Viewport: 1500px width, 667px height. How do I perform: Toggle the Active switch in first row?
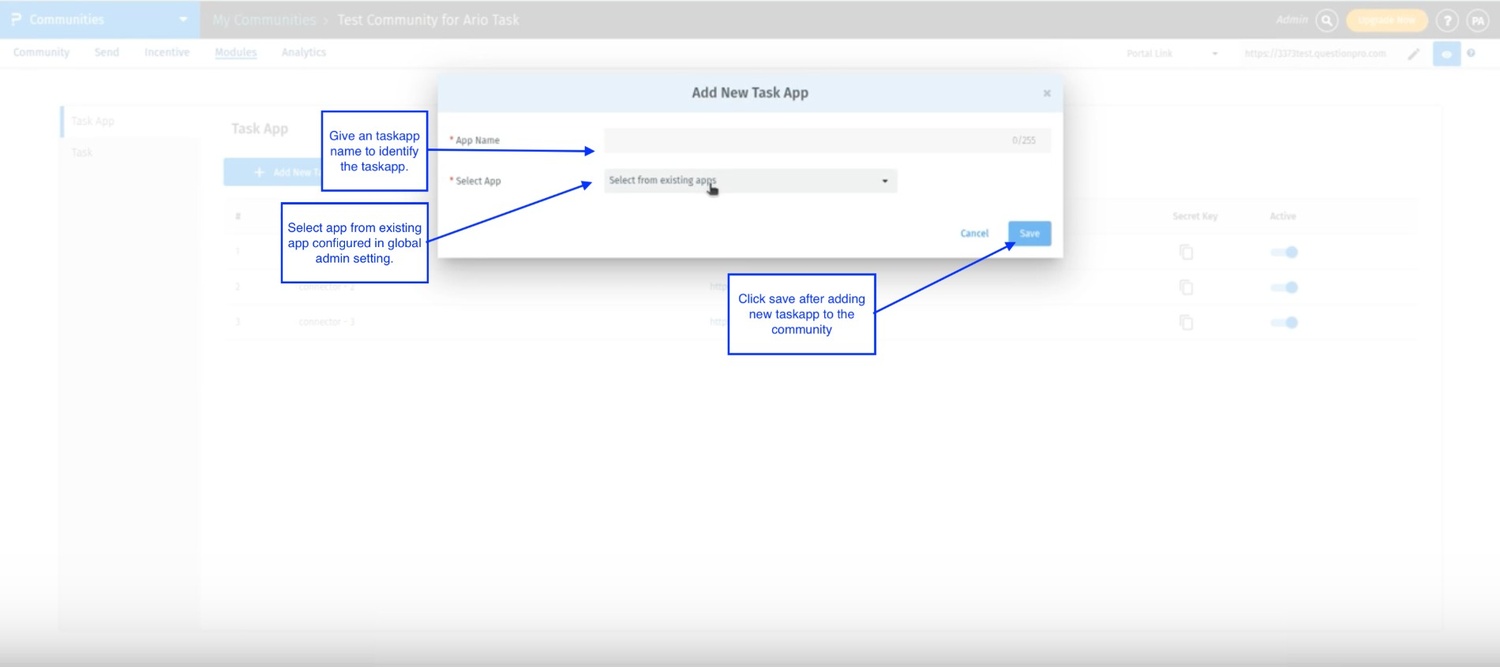pyautogui.click(x=1284, y=252)
